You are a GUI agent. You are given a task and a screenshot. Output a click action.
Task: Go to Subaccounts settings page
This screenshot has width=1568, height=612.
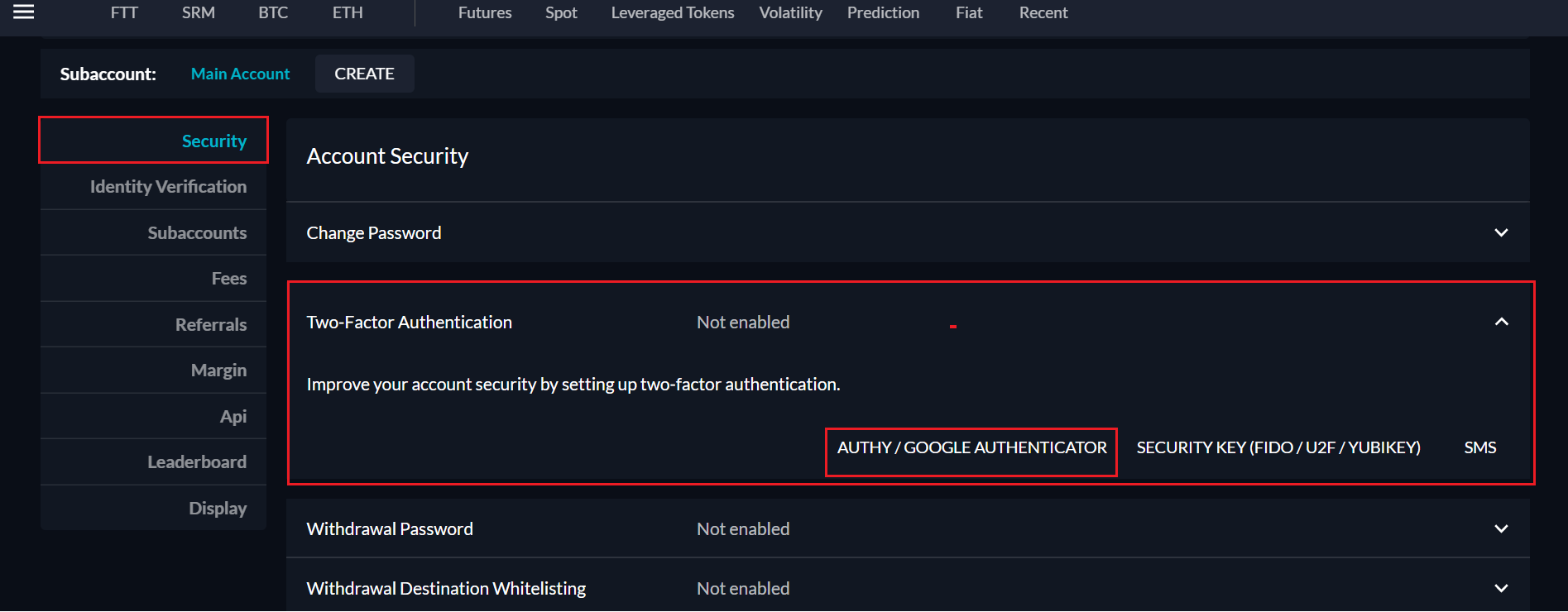[197, 233]
